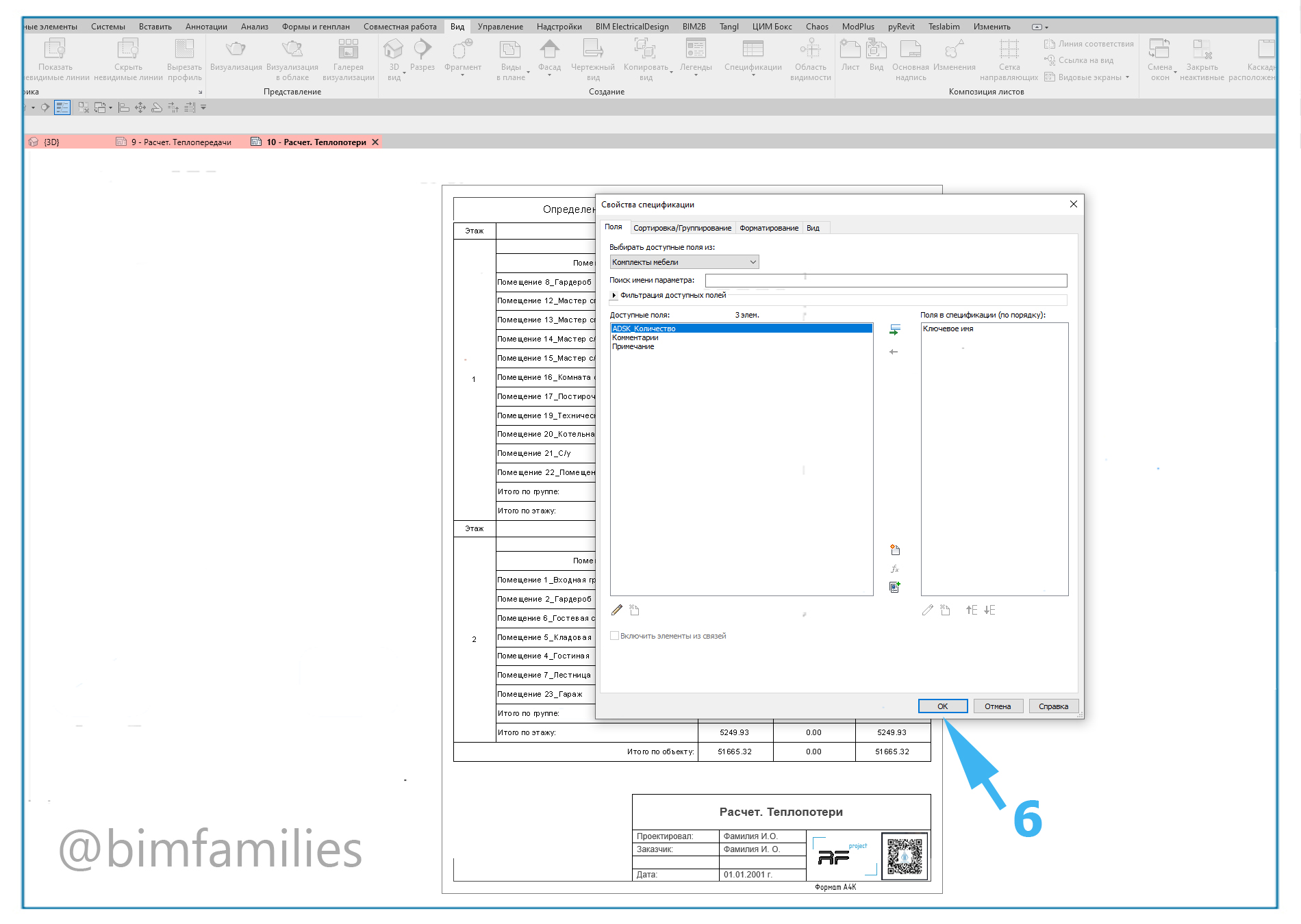The image size is (1301, 924).
Task: Toggle the highlighted quick-access toolbar button
Action: 62,107
